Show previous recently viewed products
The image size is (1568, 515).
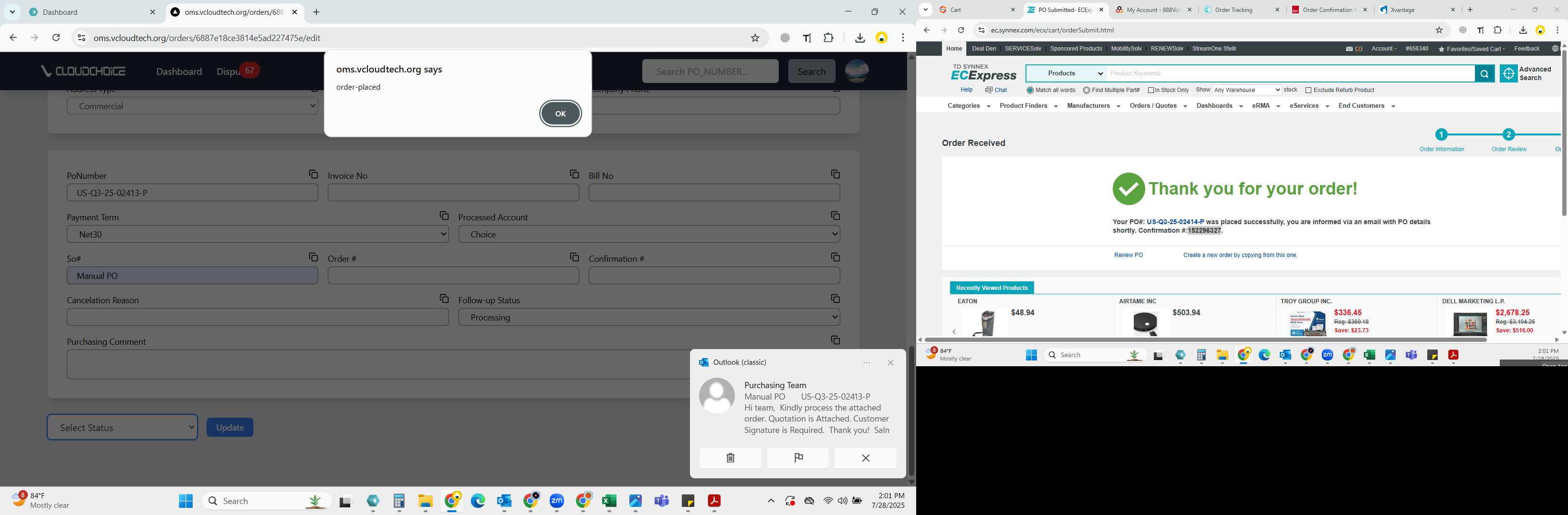[954, 331]
